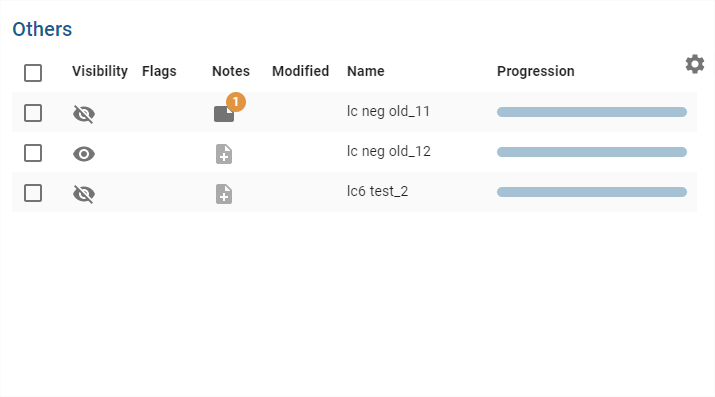Click the lc neg old_11 progression bar
715x397 pixels.
point(592,112)
